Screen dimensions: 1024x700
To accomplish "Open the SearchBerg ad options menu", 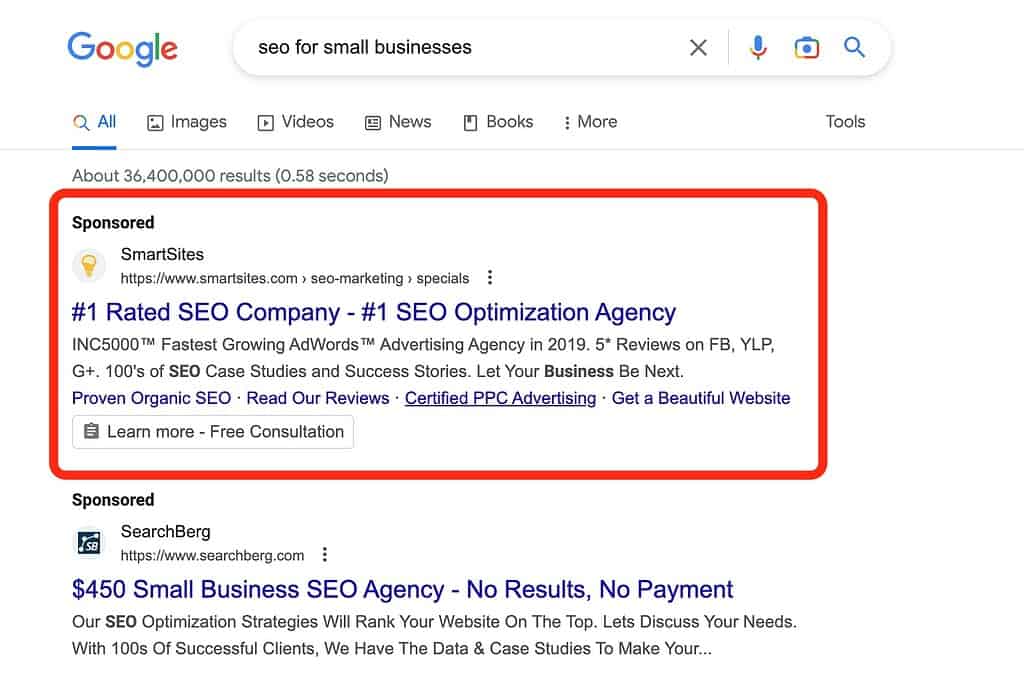I will click(x=324, y=555).
